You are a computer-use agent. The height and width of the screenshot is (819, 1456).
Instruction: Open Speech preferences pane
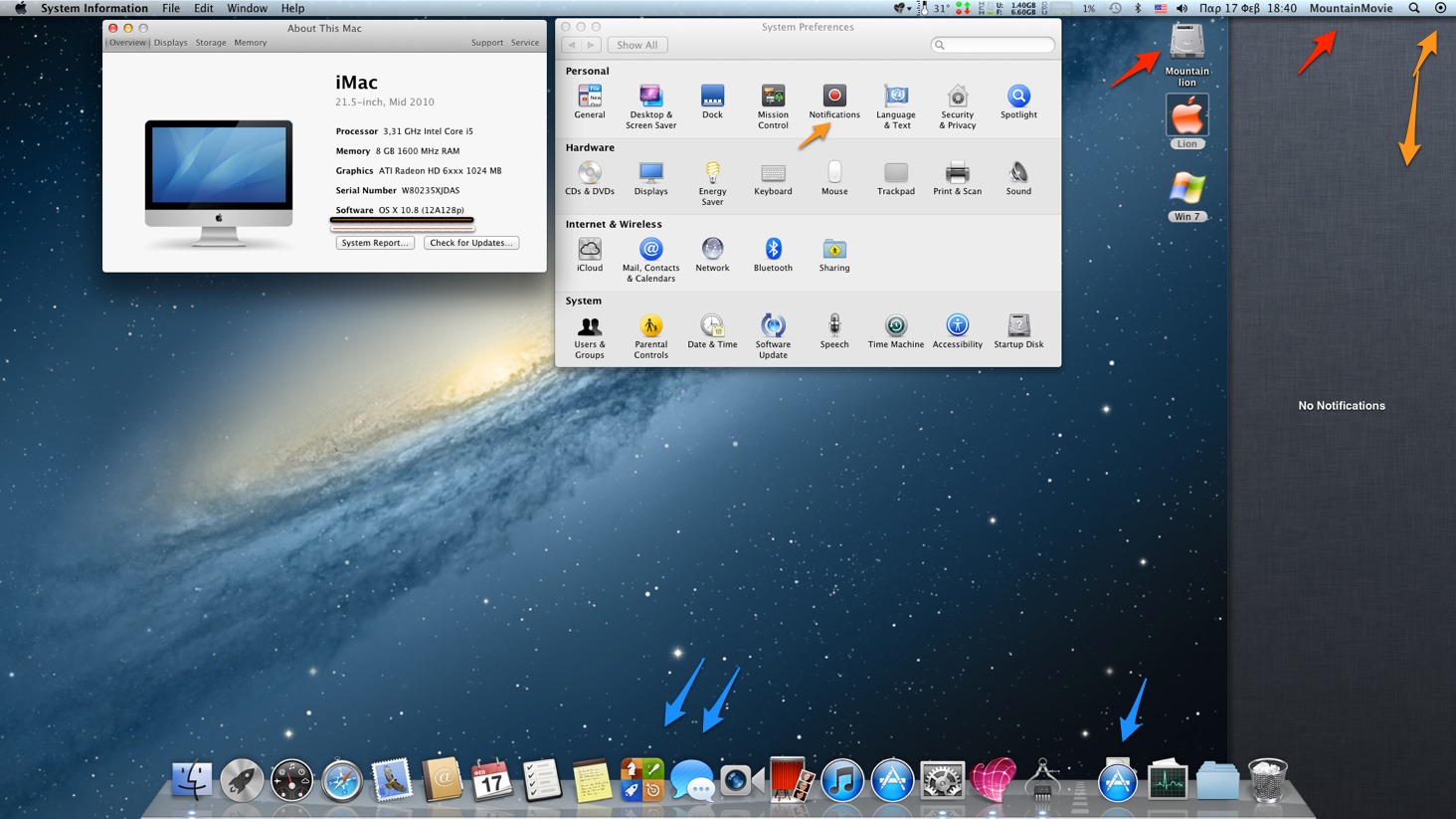pos(833,331)
